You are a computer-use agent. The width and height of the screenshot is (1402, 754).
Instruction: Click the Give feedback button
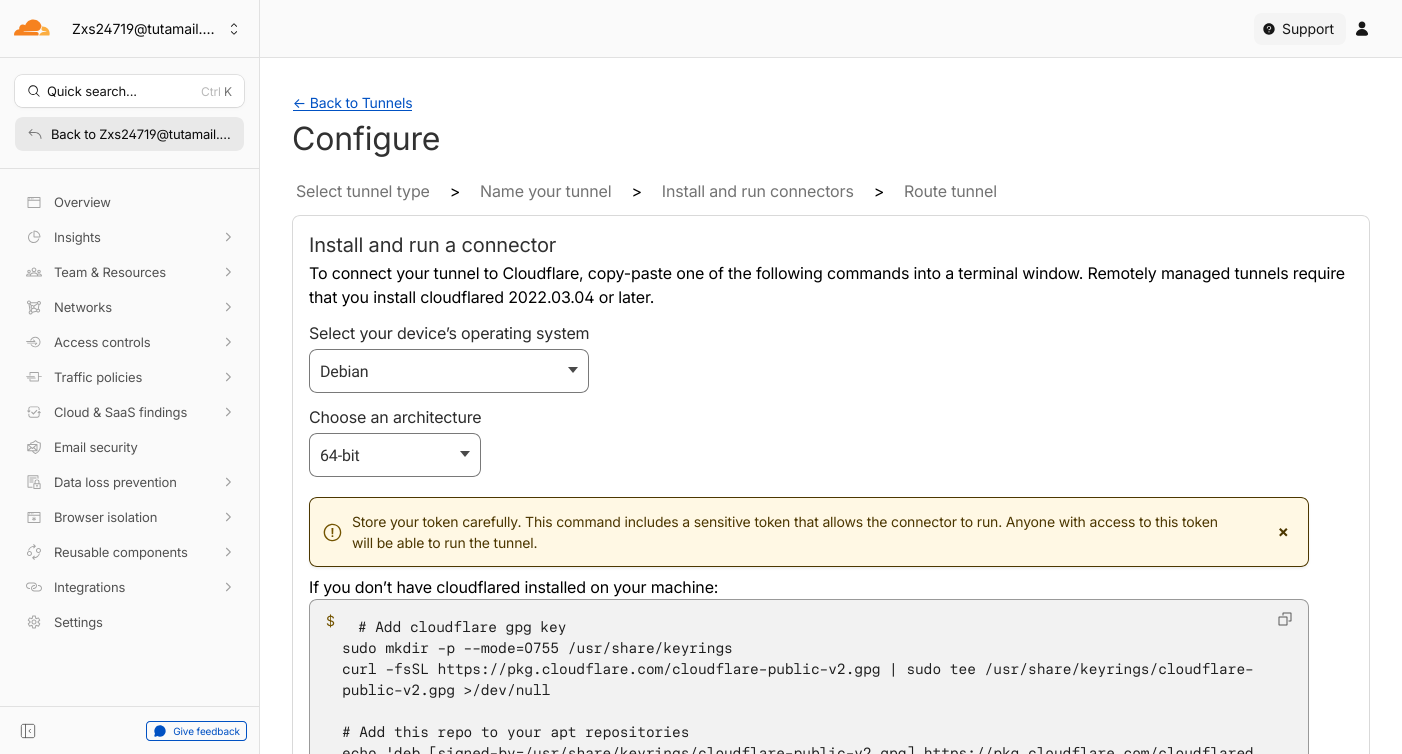[197, 731]
